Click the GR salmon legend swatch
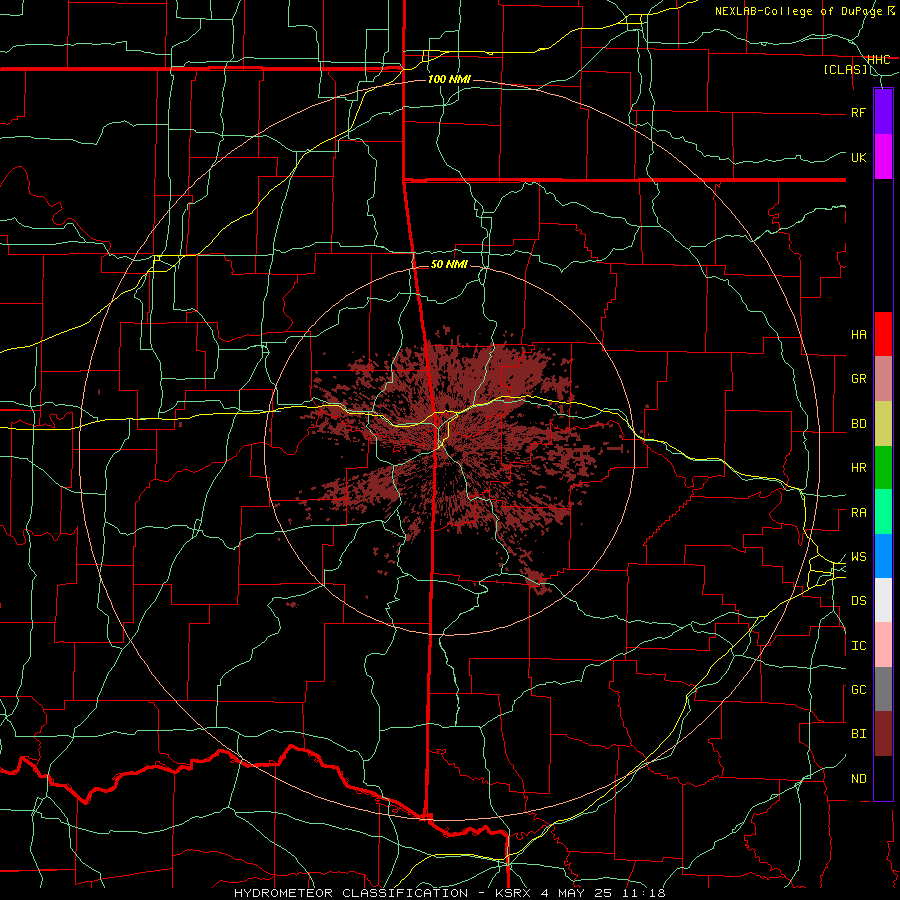Viewport: 900px width, 900px height. (883, 379)
